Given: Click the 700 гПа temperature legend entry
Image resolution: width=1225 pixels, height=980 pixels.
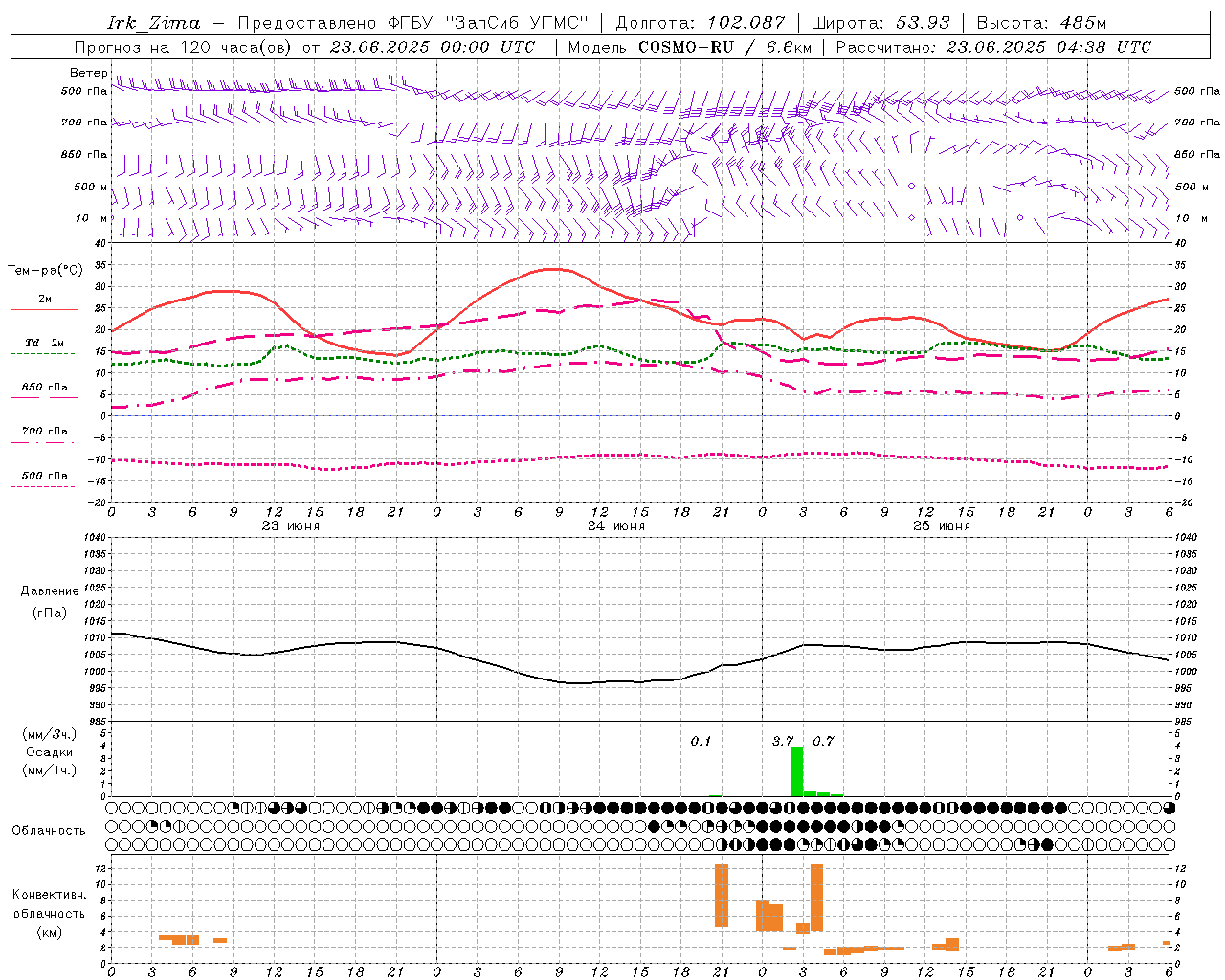Looking at the screenshot, I should (45, 431).
